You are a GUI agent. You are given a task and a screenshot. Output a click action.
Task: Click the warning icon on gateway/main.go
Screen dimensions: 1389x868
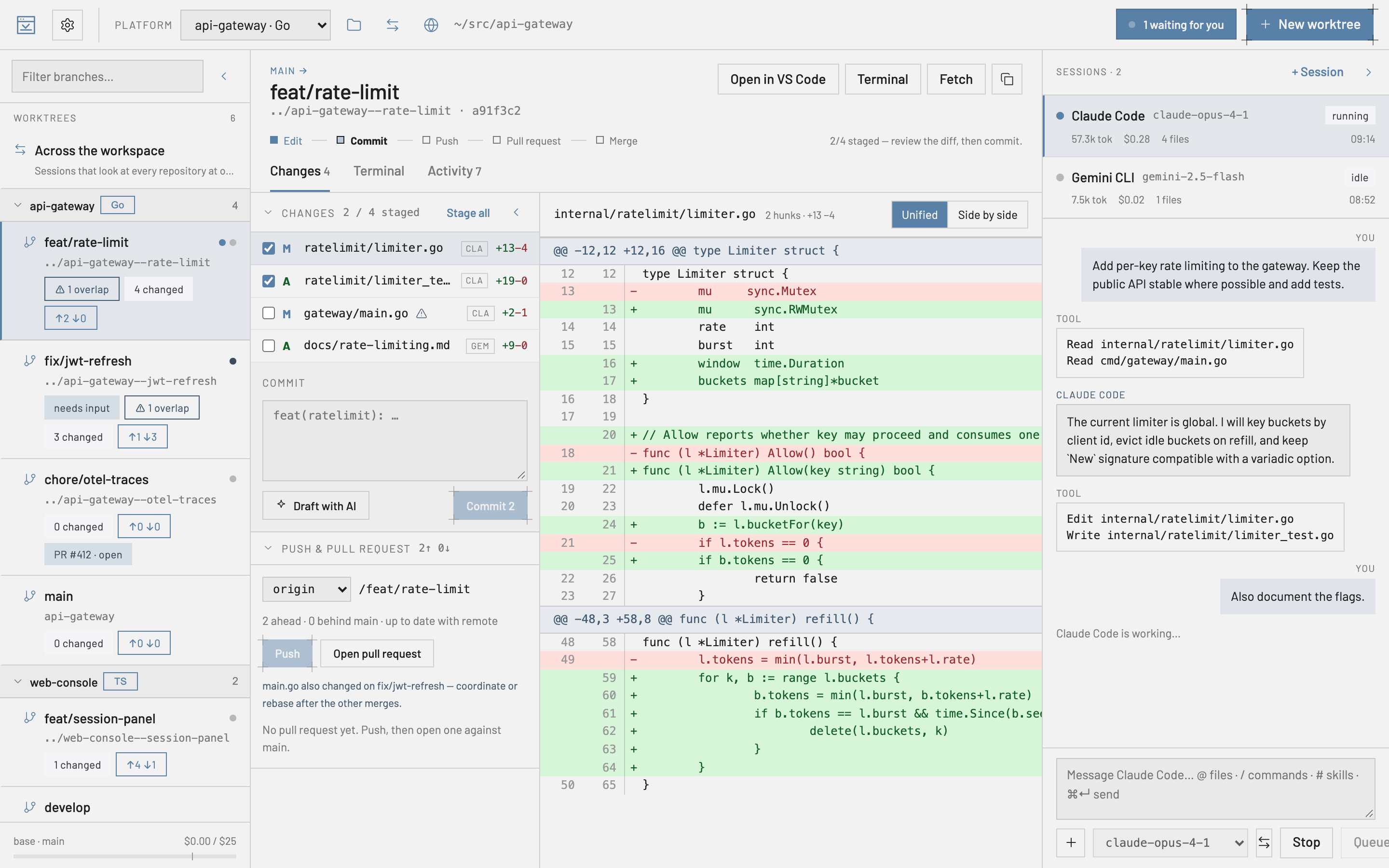coord(422,313)
